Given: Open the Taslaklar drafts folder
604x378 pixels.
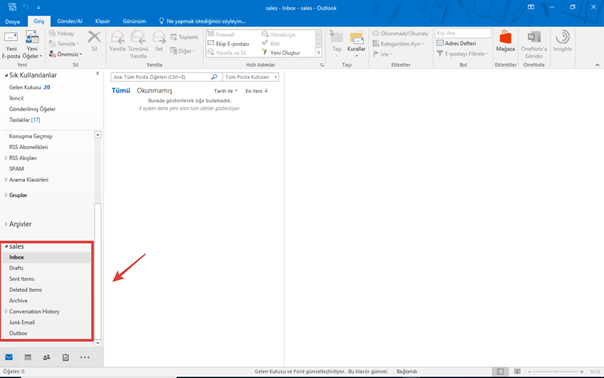Looking at the screenshot, I should tap(25, 120).
